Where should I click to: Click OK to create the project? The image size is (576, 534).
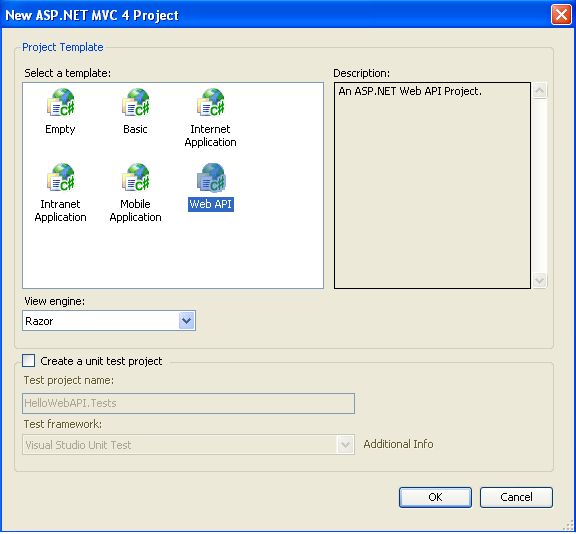click(435, 497)
